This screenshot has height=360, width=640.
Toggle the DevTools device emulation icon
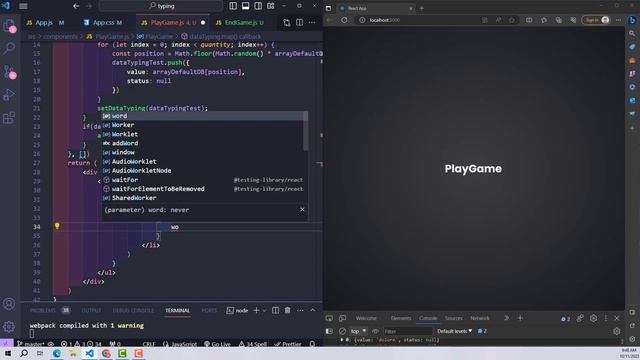coord(342,318)
